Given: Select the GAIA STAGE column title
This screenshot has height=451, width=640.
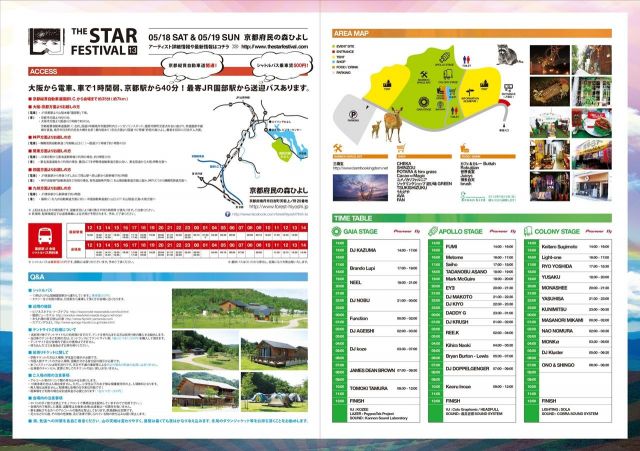Looking at the screenshot, I should [x=360, y=231].
